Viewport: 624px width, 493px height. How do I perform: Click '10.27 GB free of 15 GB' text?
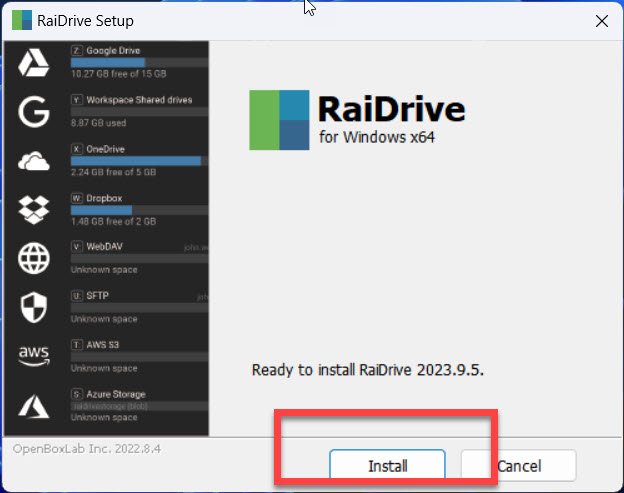click(119, 74)
